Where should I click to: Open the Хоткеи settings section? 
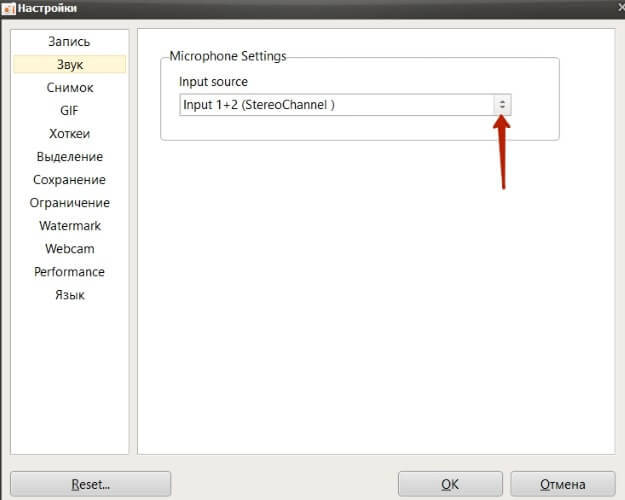coord(69,134)
